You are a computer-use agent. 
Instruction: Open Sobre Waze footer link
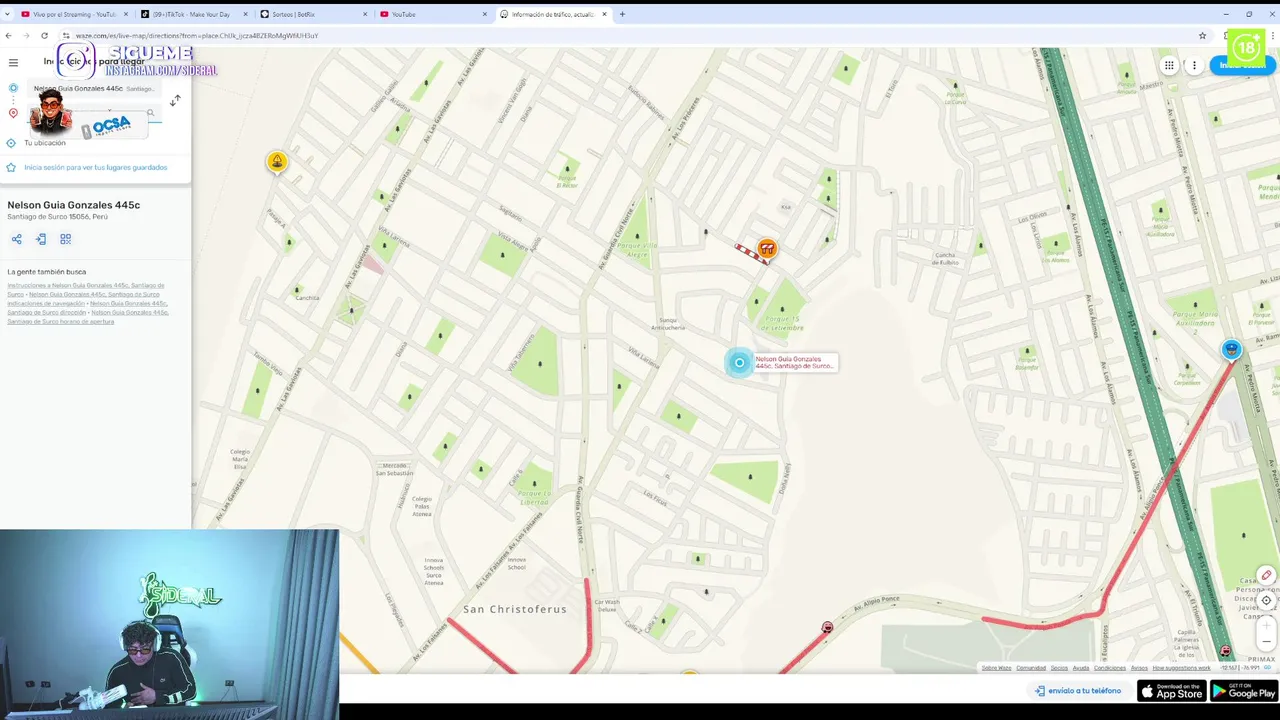coord(996,668)
